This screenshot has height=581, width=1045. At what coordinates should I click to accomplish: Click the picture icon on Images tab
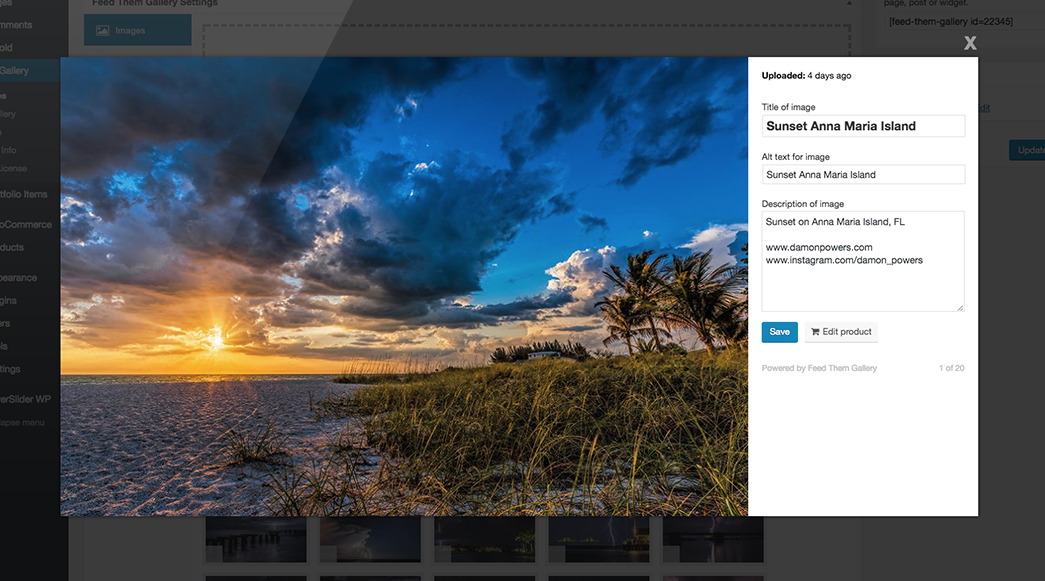coord(103,31)
